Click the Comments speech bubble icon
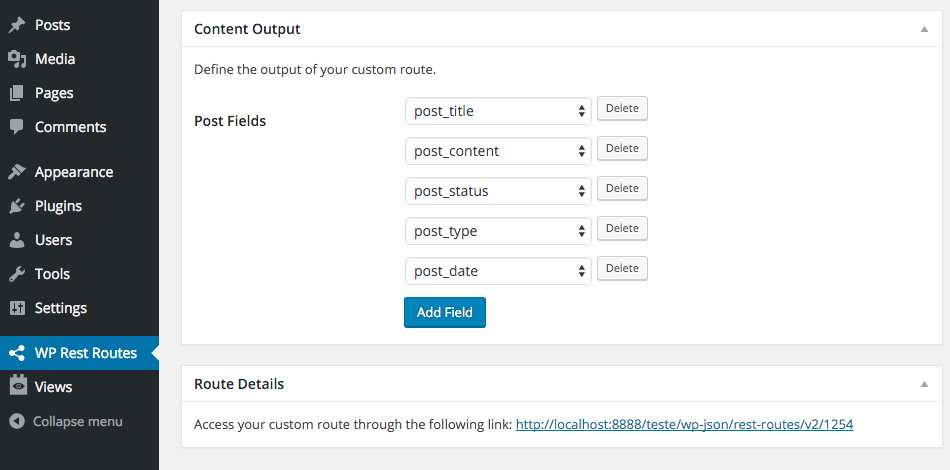950x470 pixels. [x=17, y=127]
